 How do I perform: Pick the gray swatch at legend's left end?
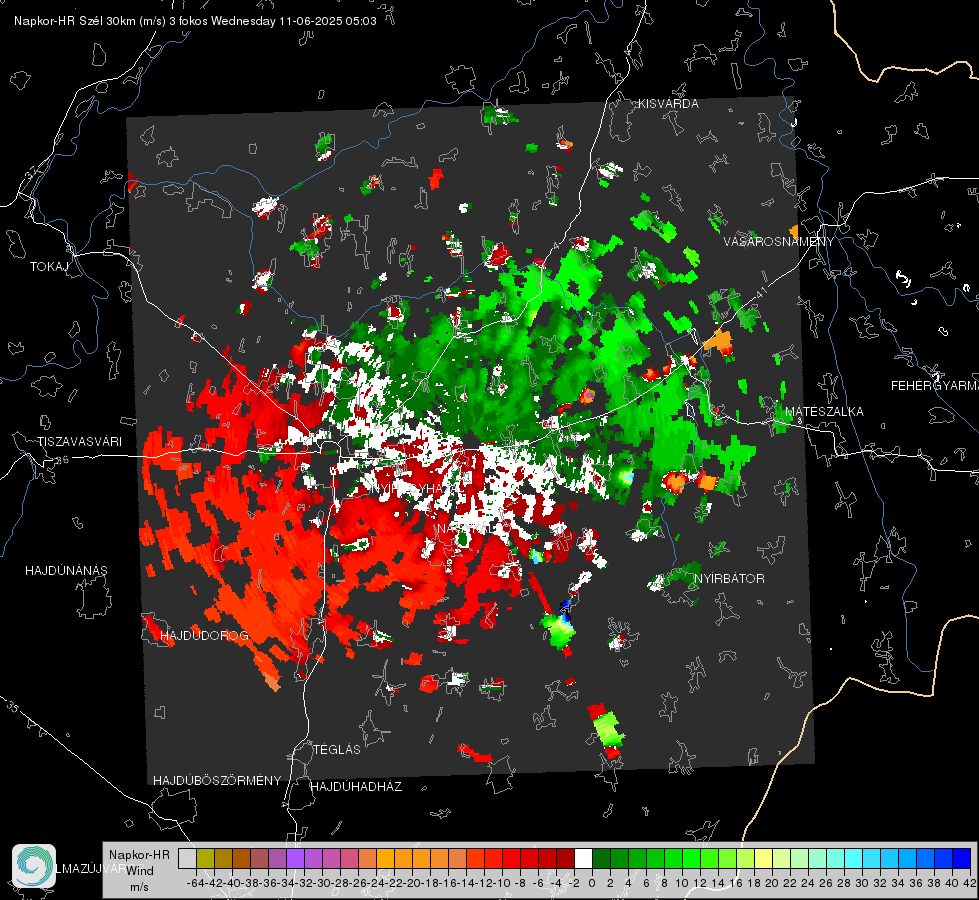pyautogui.click(x=187, y=859)
